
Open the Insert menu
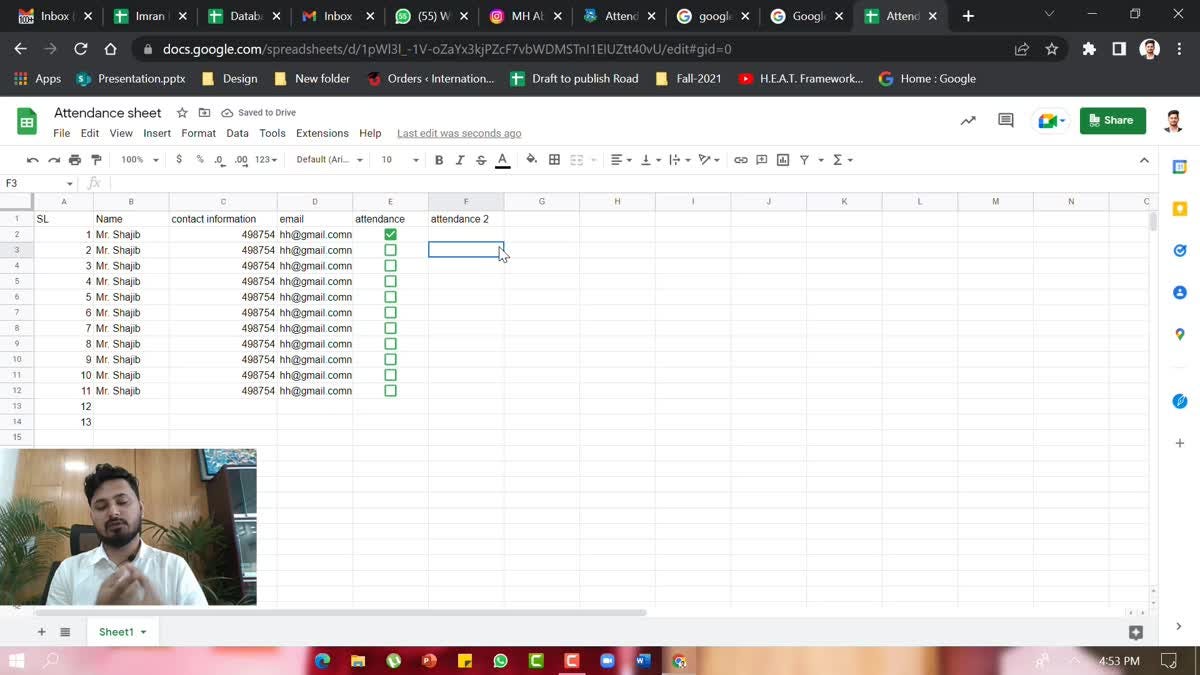157,133
